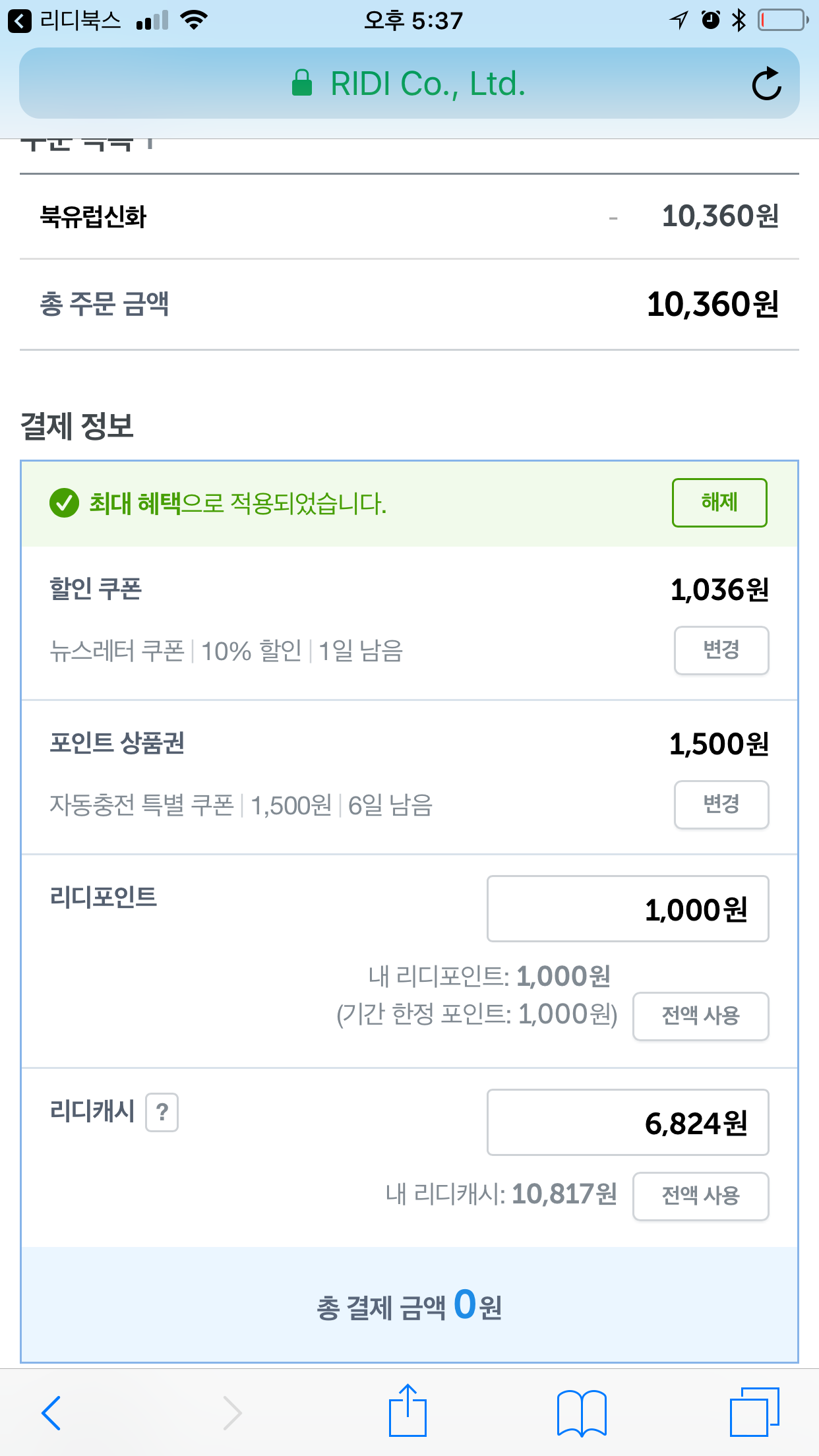Change the 포인트 상품권 voucher
The height and width of the screenshot is (1456, 819).
click(x=721, y=804)
